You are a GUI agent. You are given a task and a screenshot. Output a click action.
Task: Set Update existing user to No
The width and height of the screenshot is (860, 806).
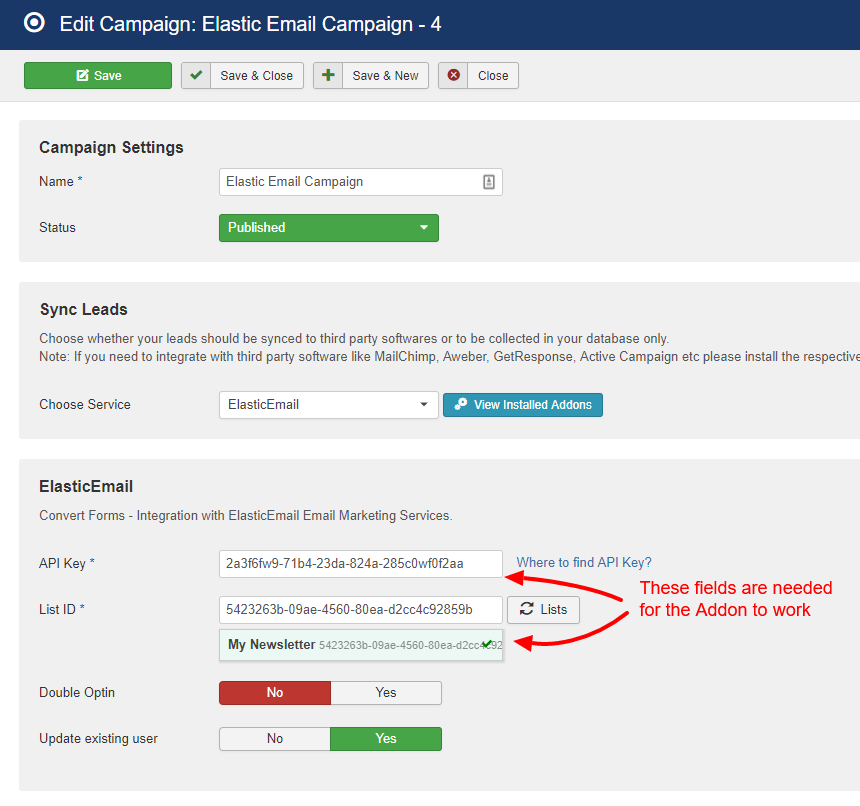(x=275, y=739)
